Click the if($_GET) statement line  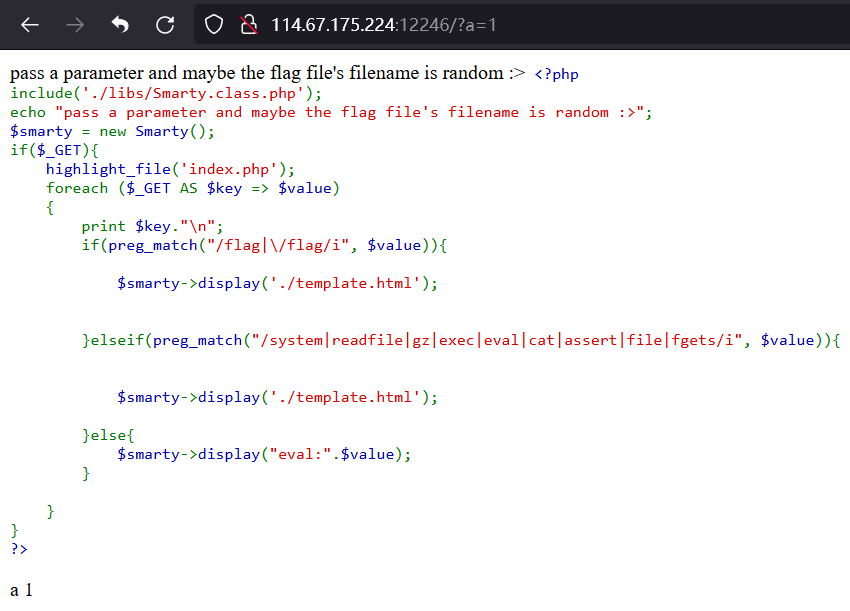tap(55, 149)
